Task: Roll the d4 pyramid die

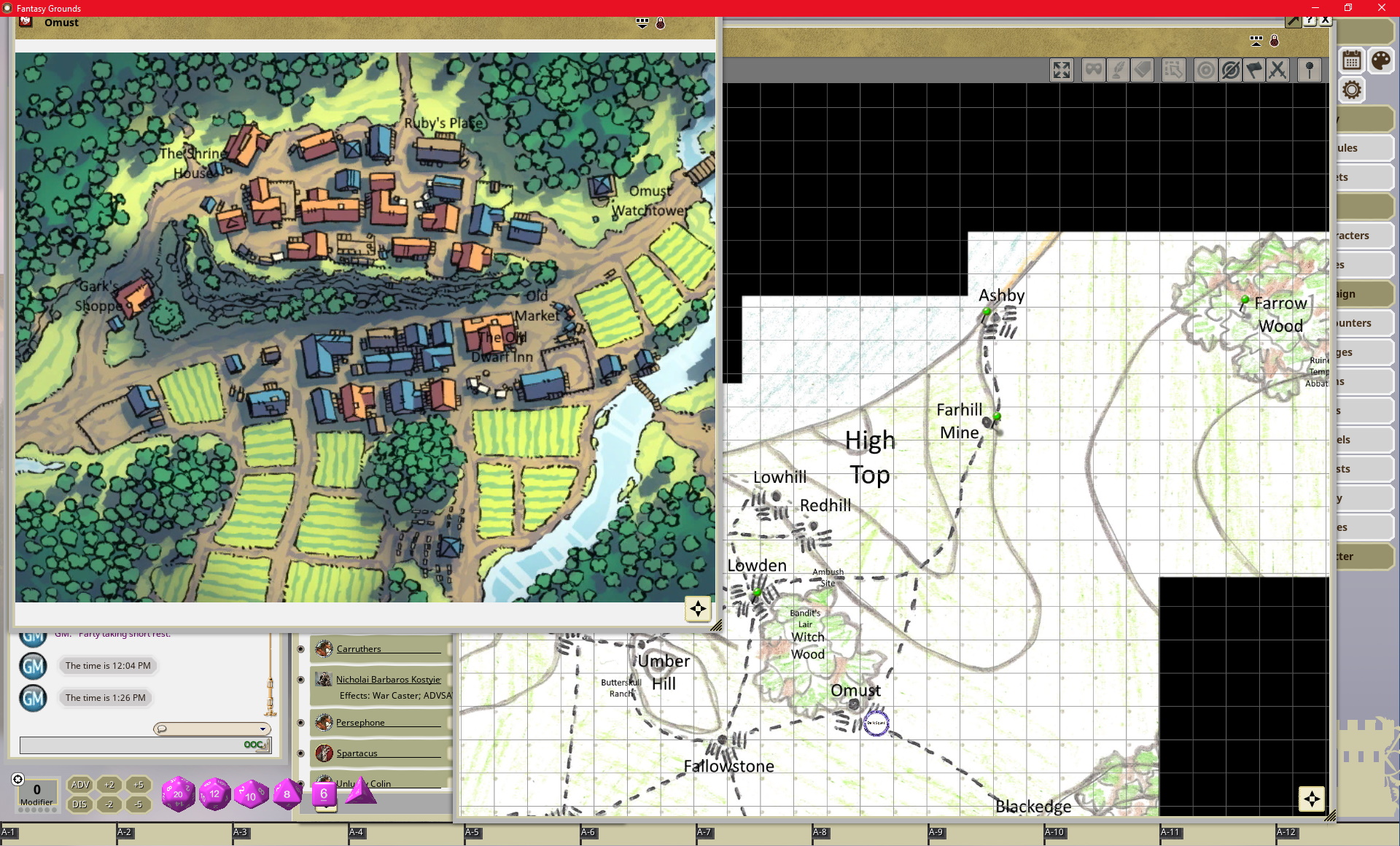Action: pyautogui.click(x=360, y=791)
